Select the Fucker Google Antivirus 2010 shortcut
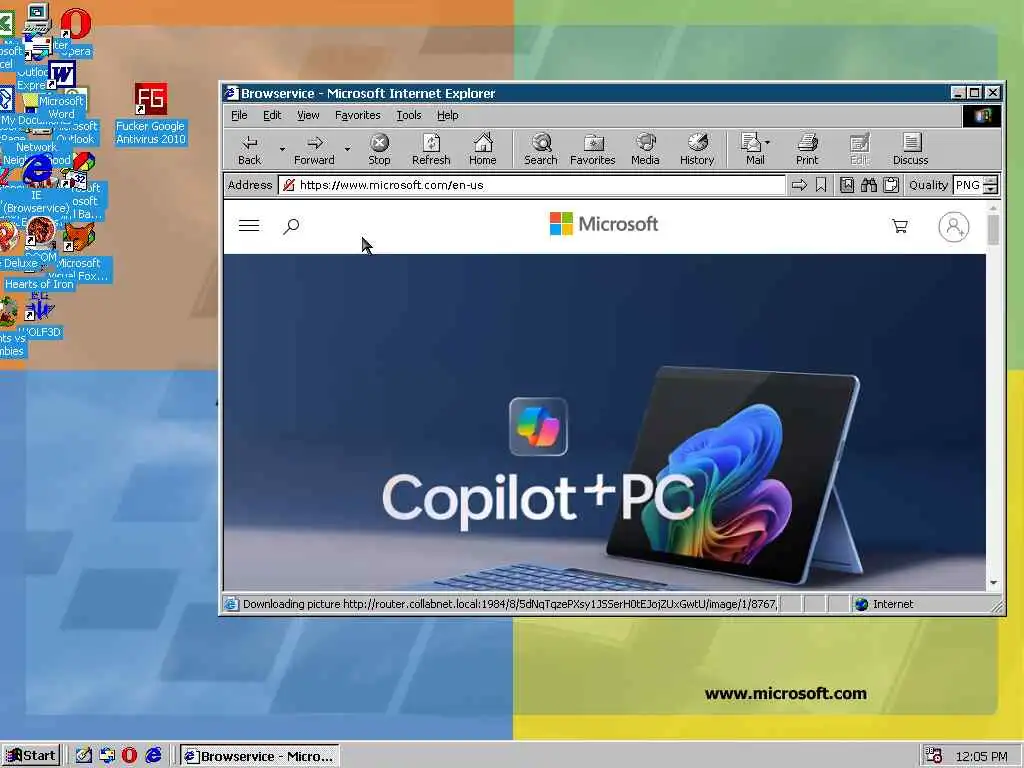The height and width of the screenshot is (768, 1024). click(151, 114)
